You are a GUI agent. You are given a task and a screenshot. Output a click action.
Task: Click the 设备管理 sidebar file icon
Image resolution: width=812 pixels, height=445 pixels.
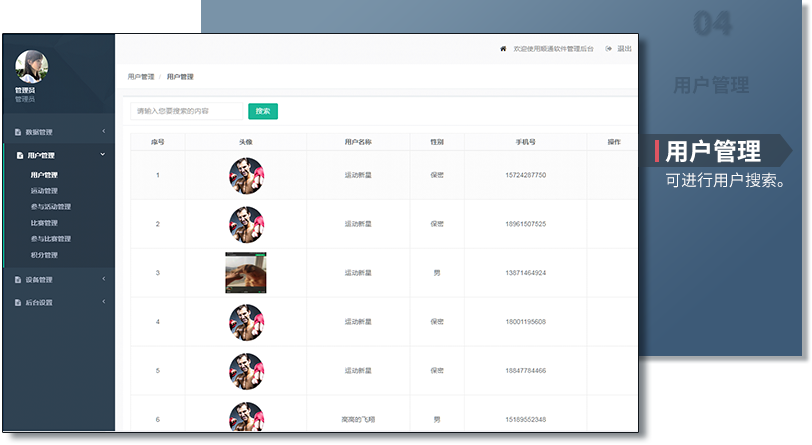[x=18, y=279]
